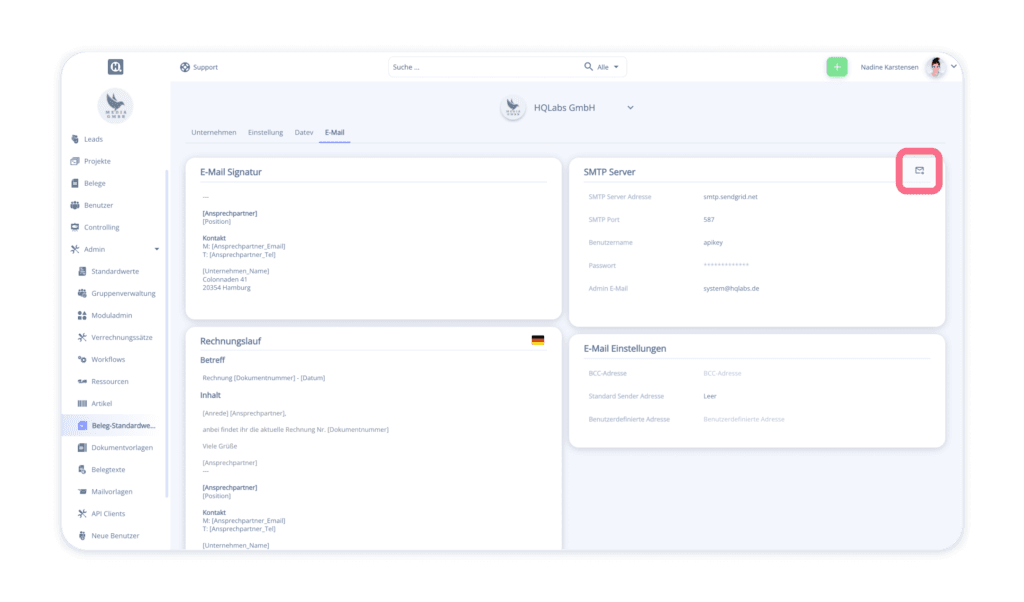
Task: Open Dokumentvorlagen in the sidebar
Action: (x=122, y=447)
